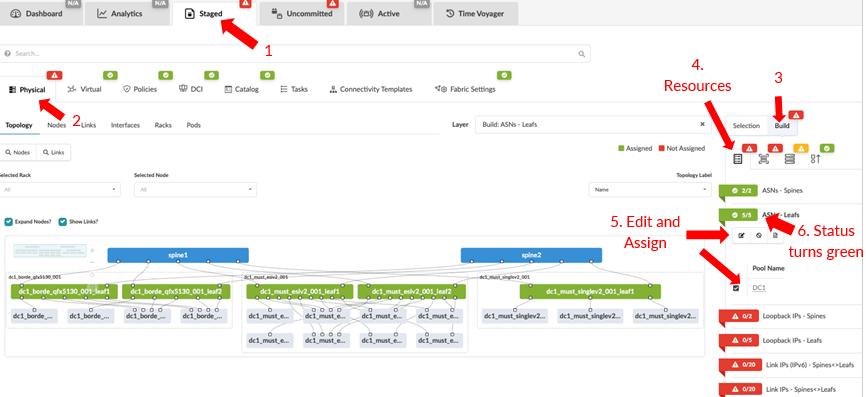
Task: Click the Nodes search button
Action: (x=18, y=152)
